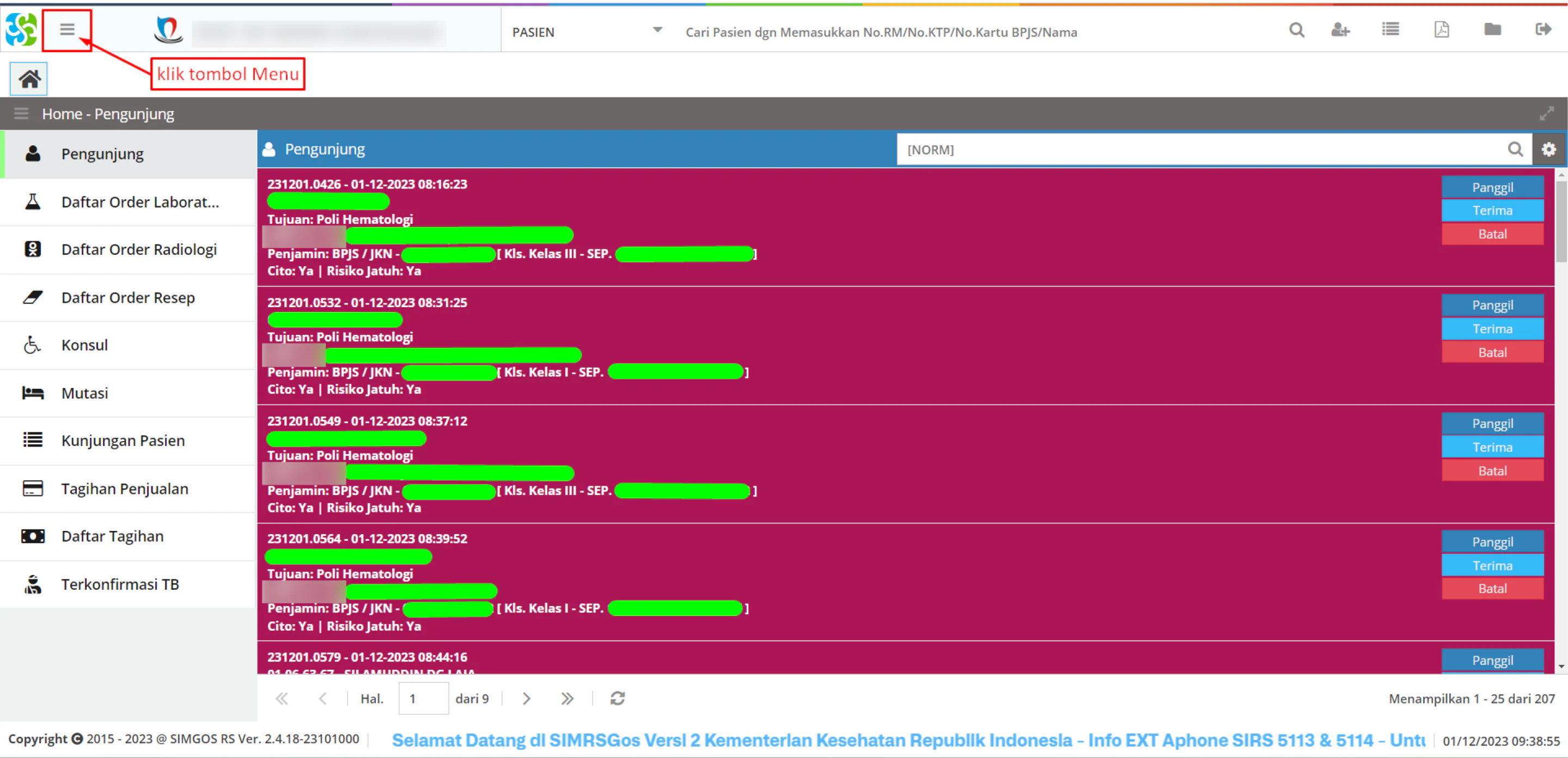Viewport: 1568px width, 758px height.
Task: Click Panggil for visit 231201.0532
Action: pyautogui.click(x=1492, y=305)
